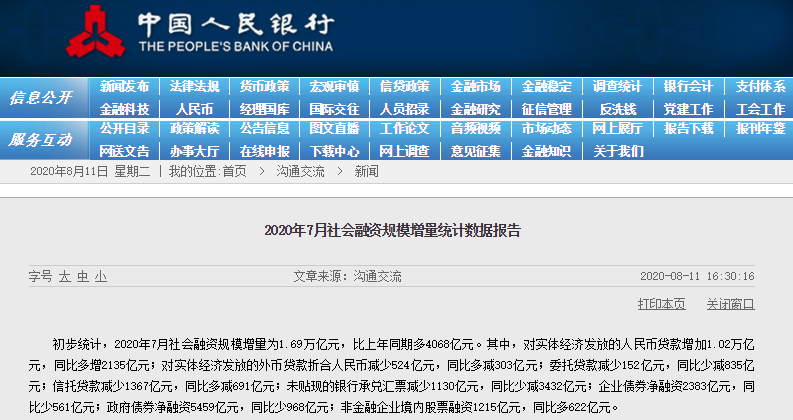The image size is (793, 420).
Task: Go to 银行会计 section
Action: 688,87
